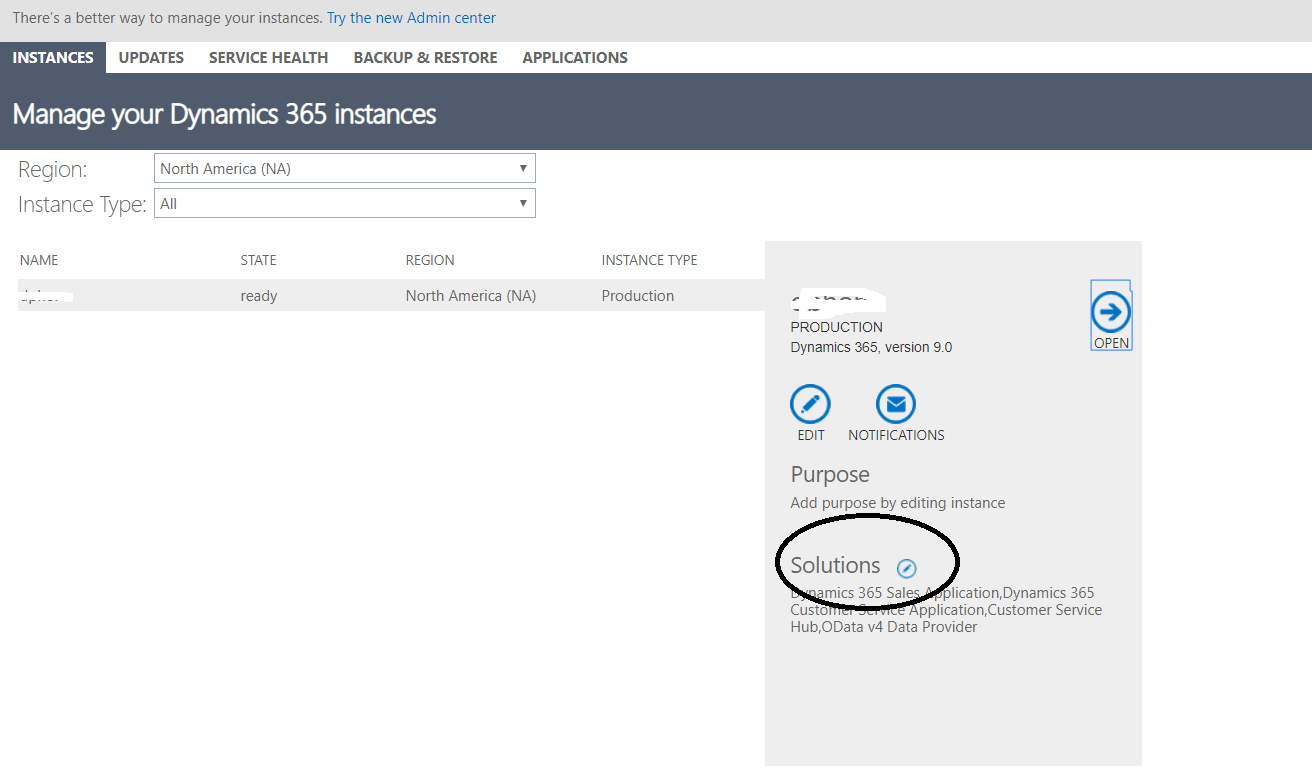Screen dimensions: 1312x779
Task: Click the pencil icon beside Solutions
Action: point(907,568)
